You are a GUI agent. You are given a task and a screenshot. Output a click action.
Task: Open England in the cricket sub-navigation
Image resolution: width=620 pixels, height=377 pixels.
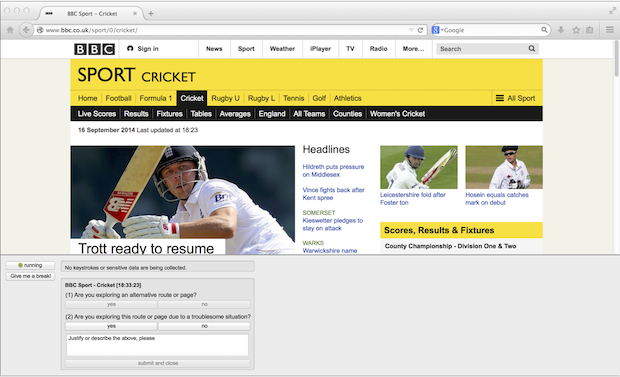[x=272, y=114]
